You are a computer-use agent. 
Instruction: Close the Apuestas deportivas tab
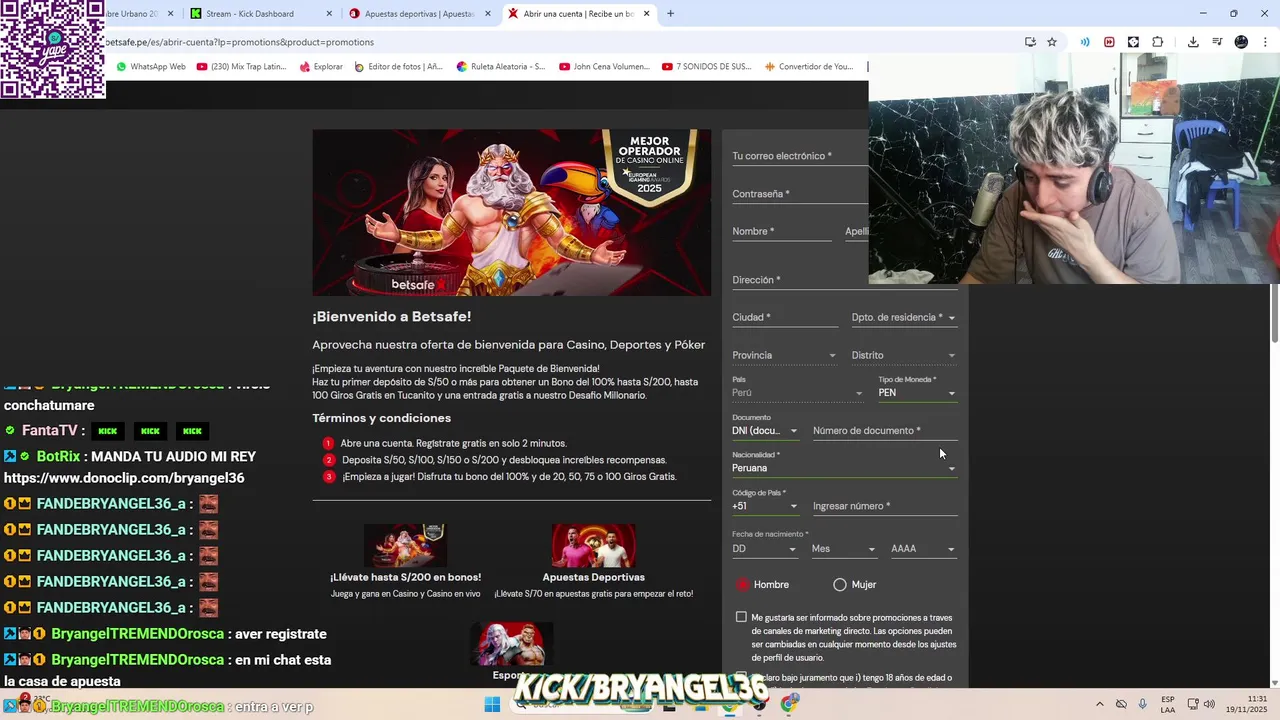point(488,14)
